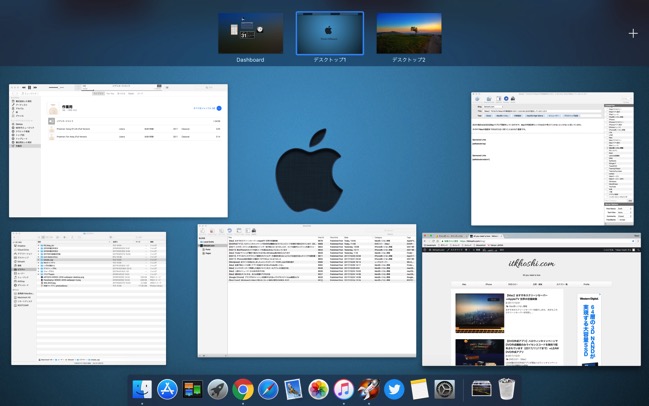The height and width of the screenshot is (406, 649).
Task: Open System Preferences gear icon
Action: [445, 389]
